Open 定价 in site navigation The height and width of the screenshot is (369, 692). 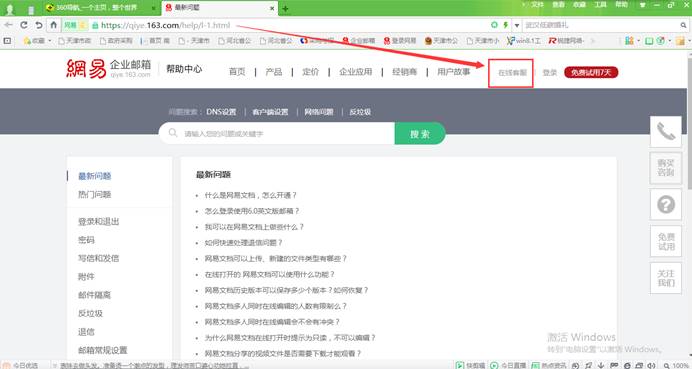point(310,72)
